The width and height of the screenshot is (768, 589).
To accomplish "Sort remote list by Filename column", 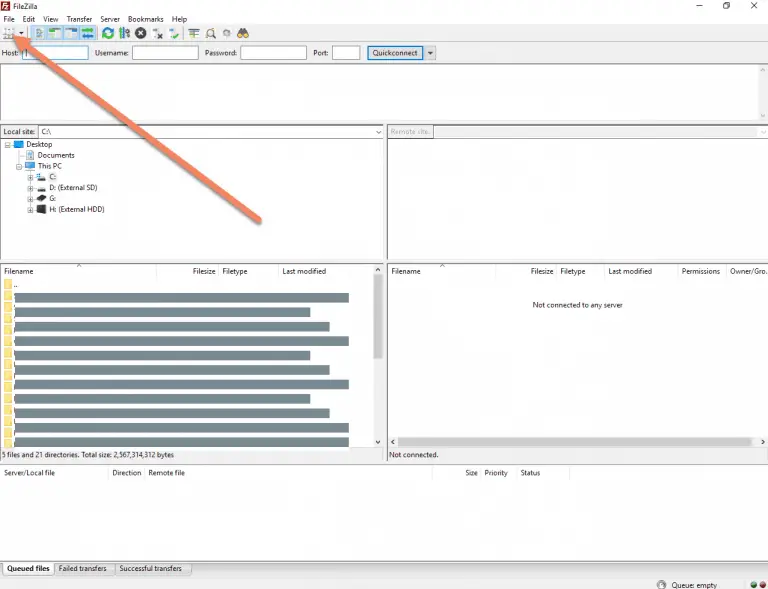I will click(x=442, y=271).
